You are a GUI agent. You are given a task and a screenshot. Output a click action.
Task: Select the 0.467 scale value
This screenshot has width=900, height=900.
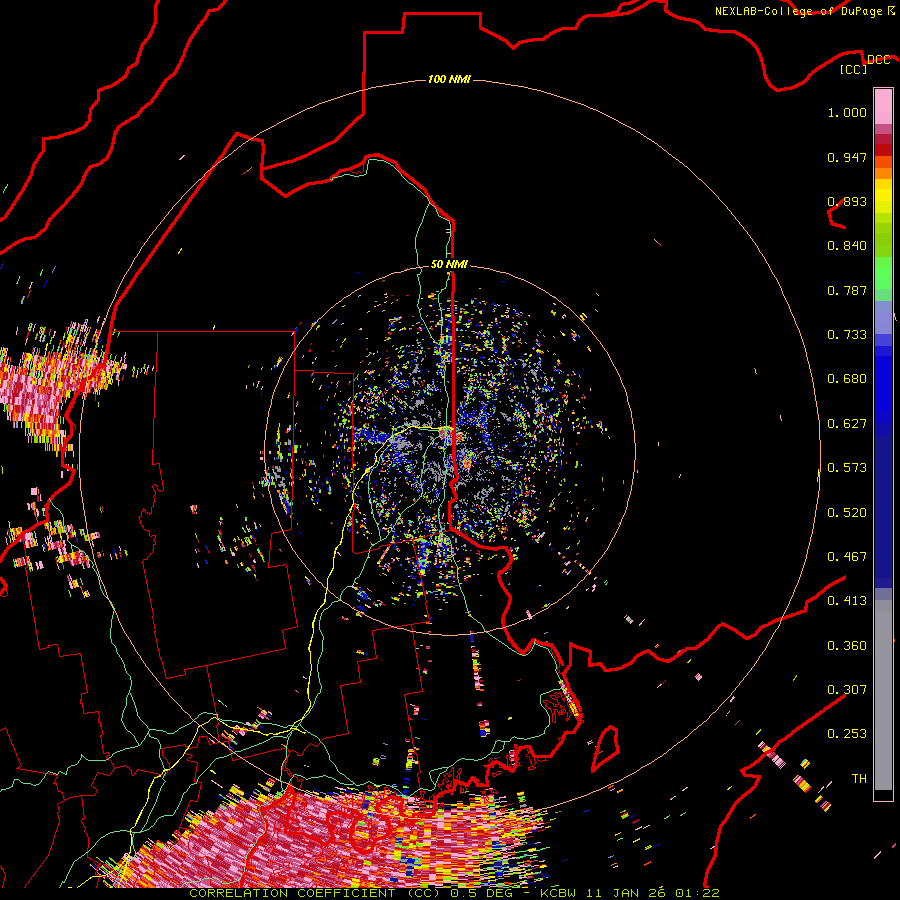click(x=847, y=557)
